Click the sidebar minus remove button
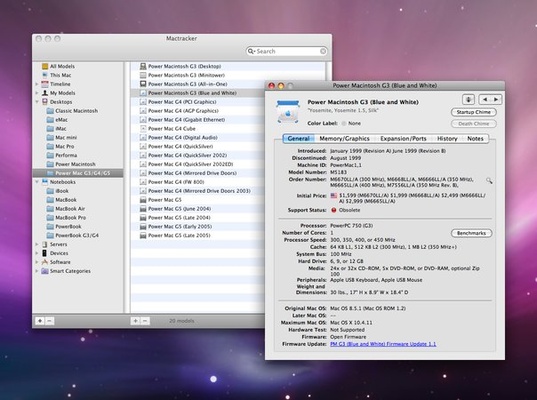Screen dimensions: 537x400 tap(49, 321)
